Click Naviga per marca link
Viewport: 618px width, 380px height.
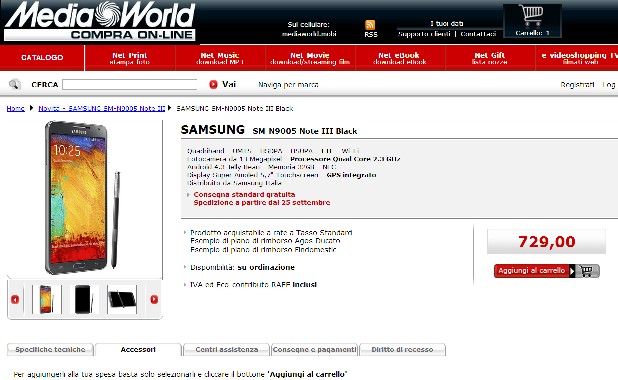(288, 84)
